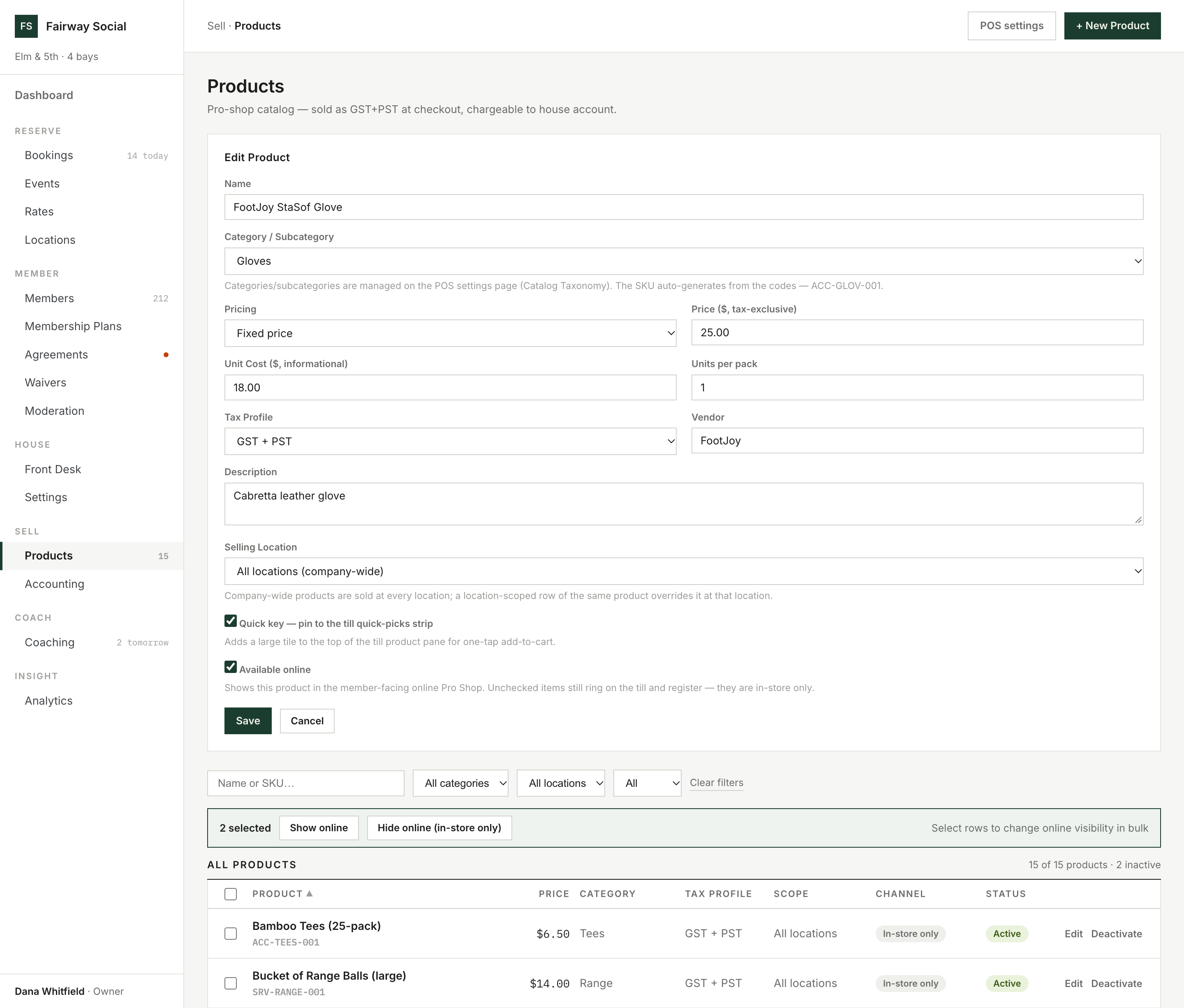1184x1008 pixels.
Task: Open Locations in the sidebar
Action: 91,240
